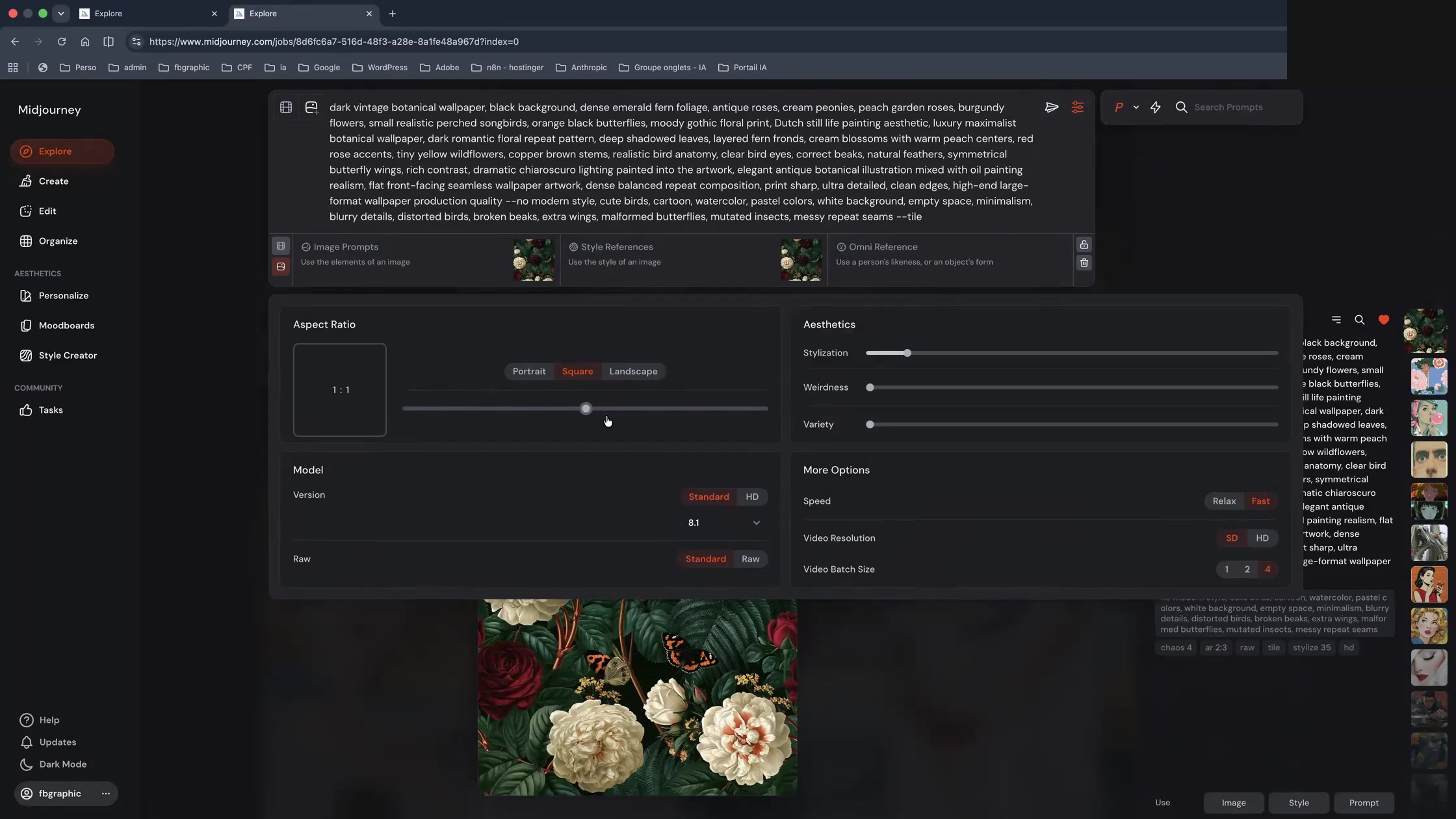Click the Variety slider handle
Screen dimensions: 1456x819
(870, 425)
